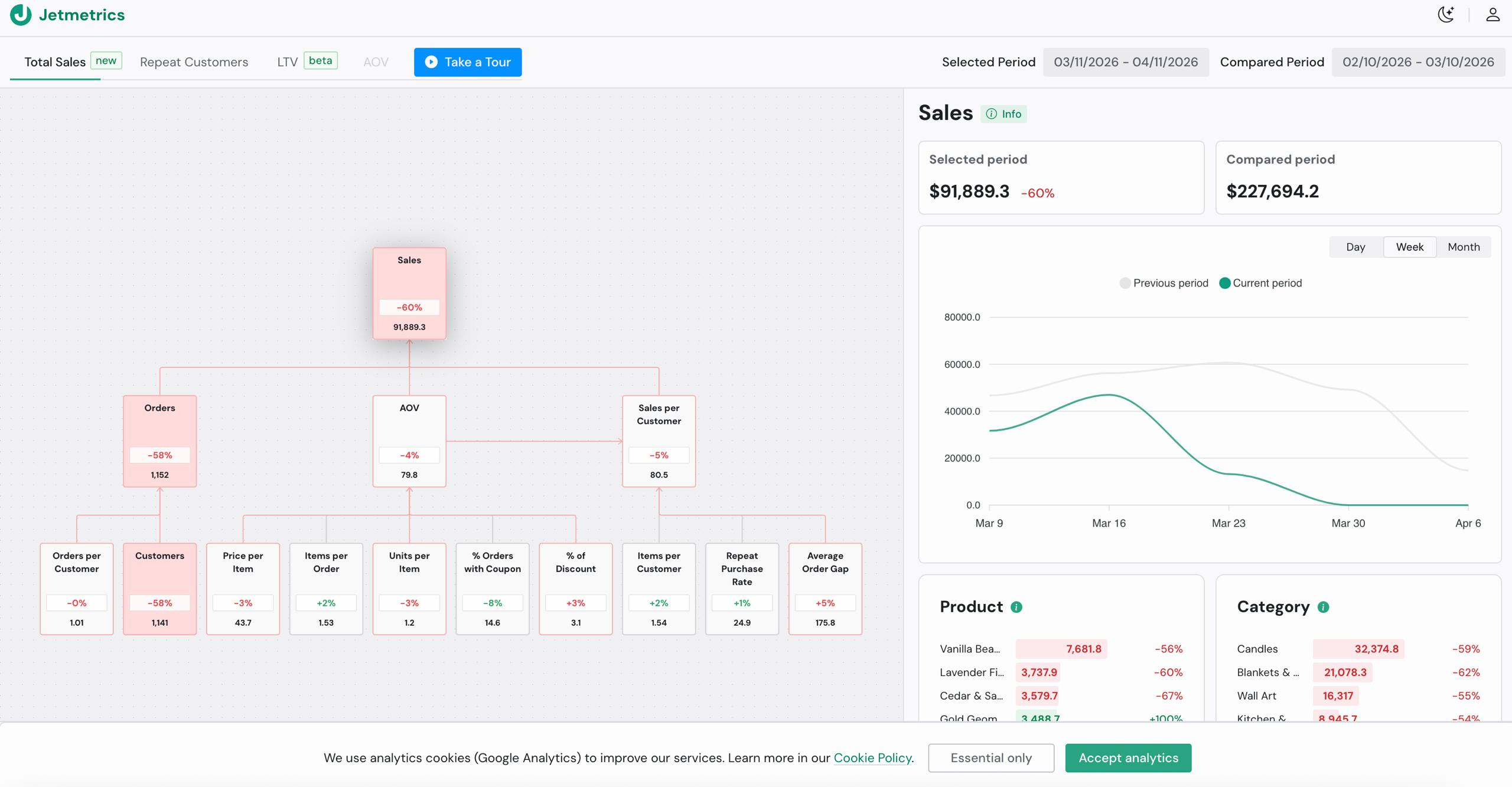This screenshot has width=1512, height=787.
Task: Switch chart granularity to Month
Action: pos(1464,247)
